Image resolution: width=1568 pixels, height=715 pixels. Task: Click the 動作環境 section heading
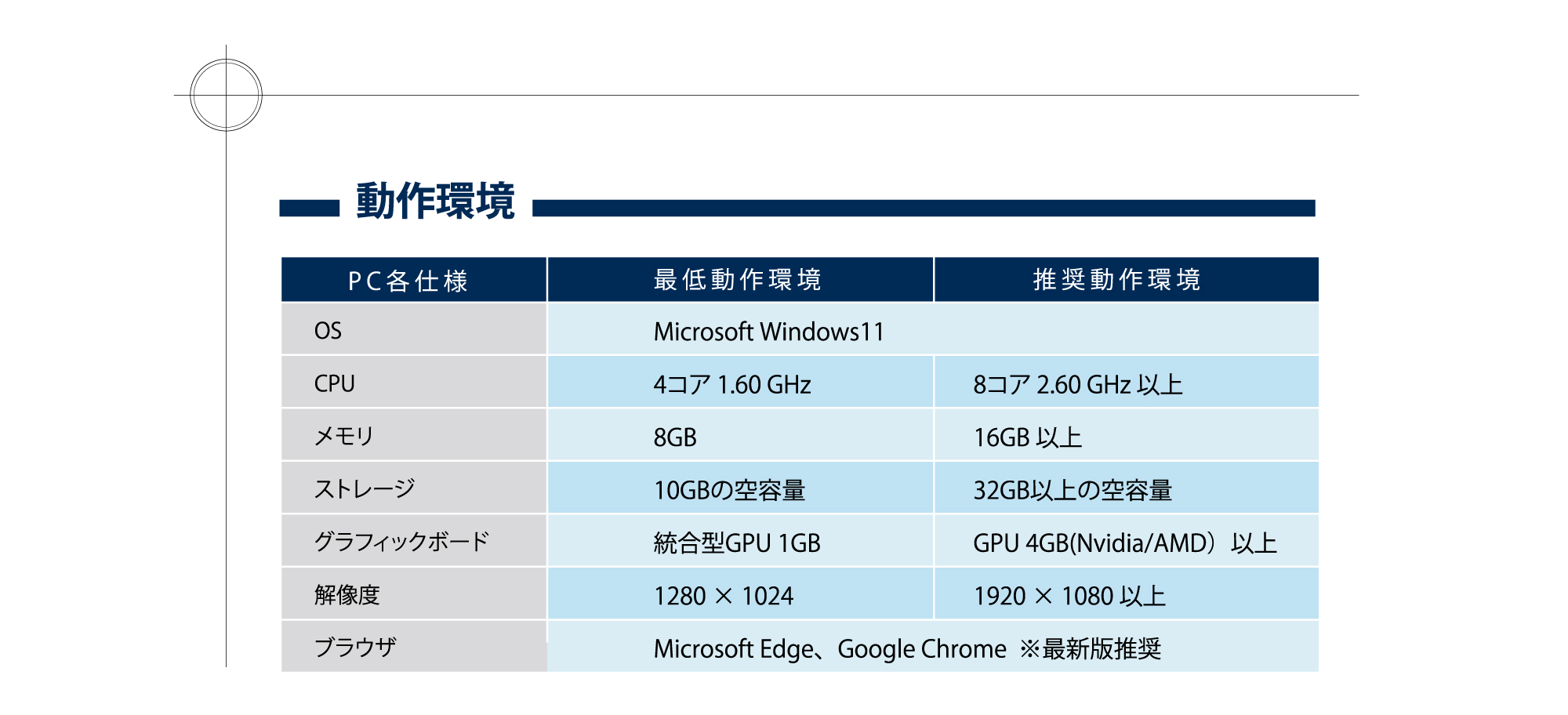[x=435, y=201]
